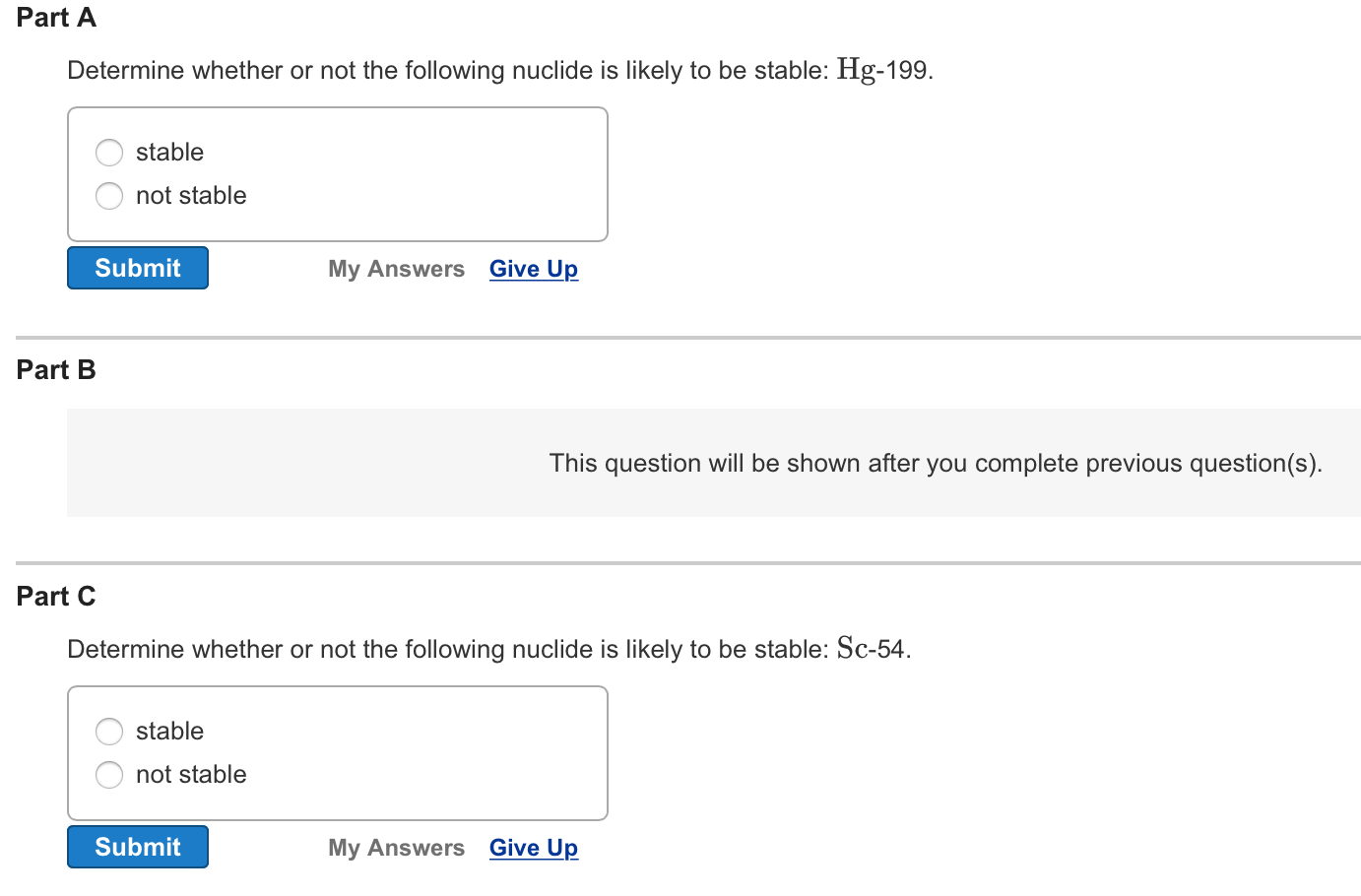Select "not stable" radio button for Part C
The height and width of the screenshot is (896, 1361).
109,775
